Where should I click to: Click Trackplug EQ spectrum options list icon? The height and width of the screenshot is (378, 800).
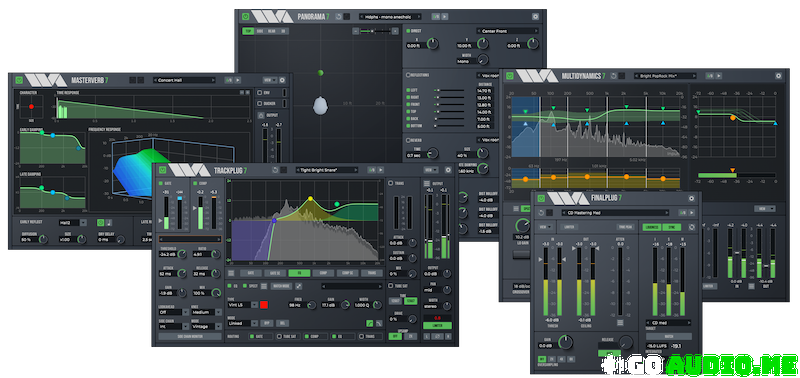[264, 286]
